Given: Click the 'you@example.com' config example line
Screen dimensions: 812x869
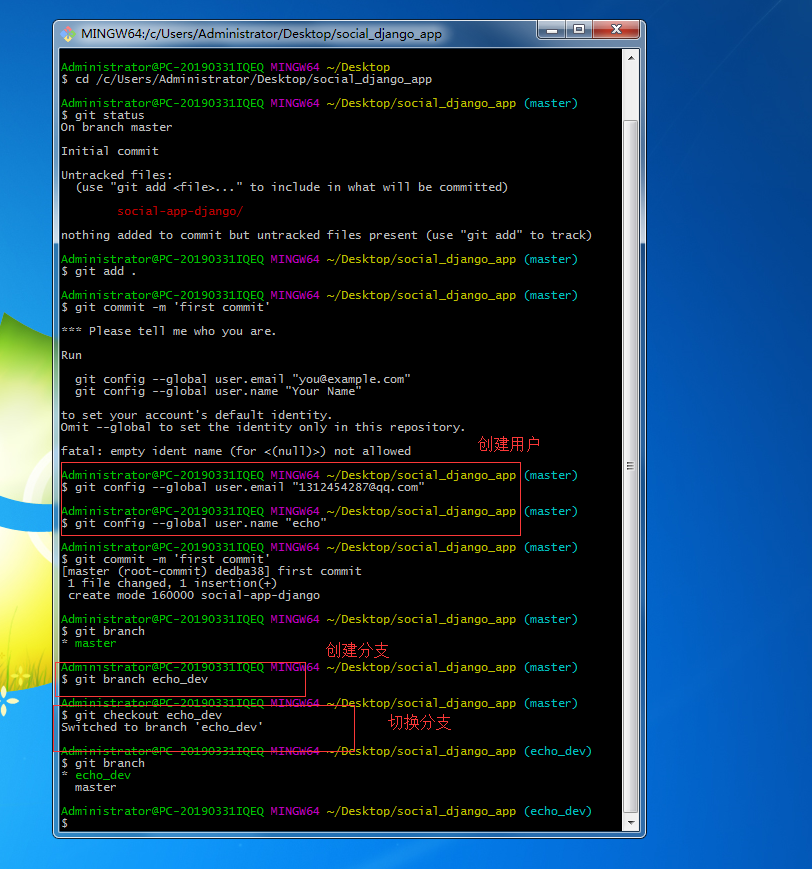Looking at the screenshot, I should point(242,379).
